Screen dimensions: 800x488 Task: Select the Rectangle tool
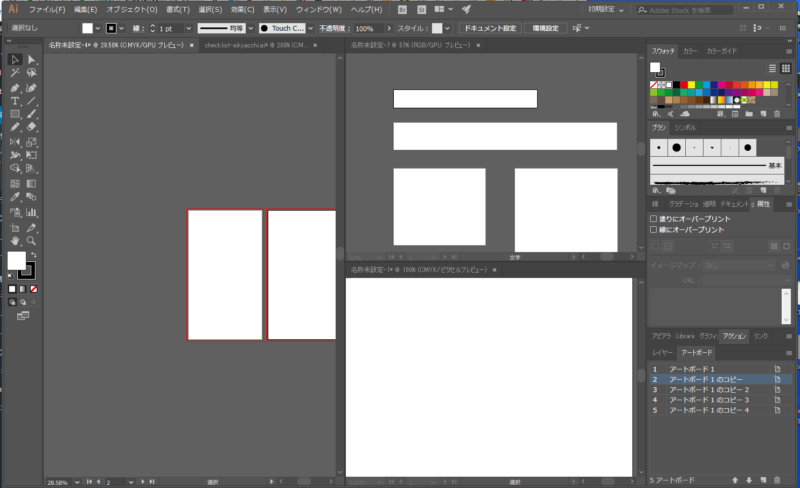click(x=15, y=114)
